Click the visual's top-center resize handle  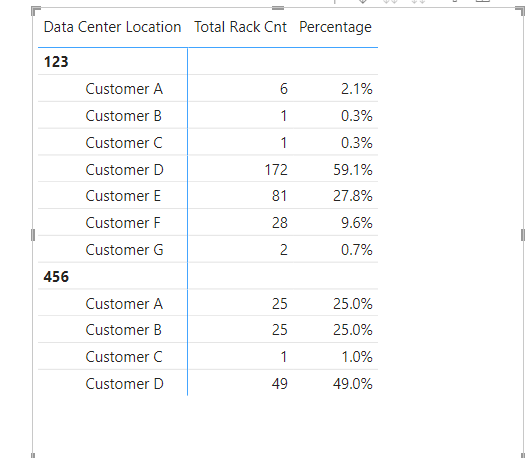coord(278,8)
